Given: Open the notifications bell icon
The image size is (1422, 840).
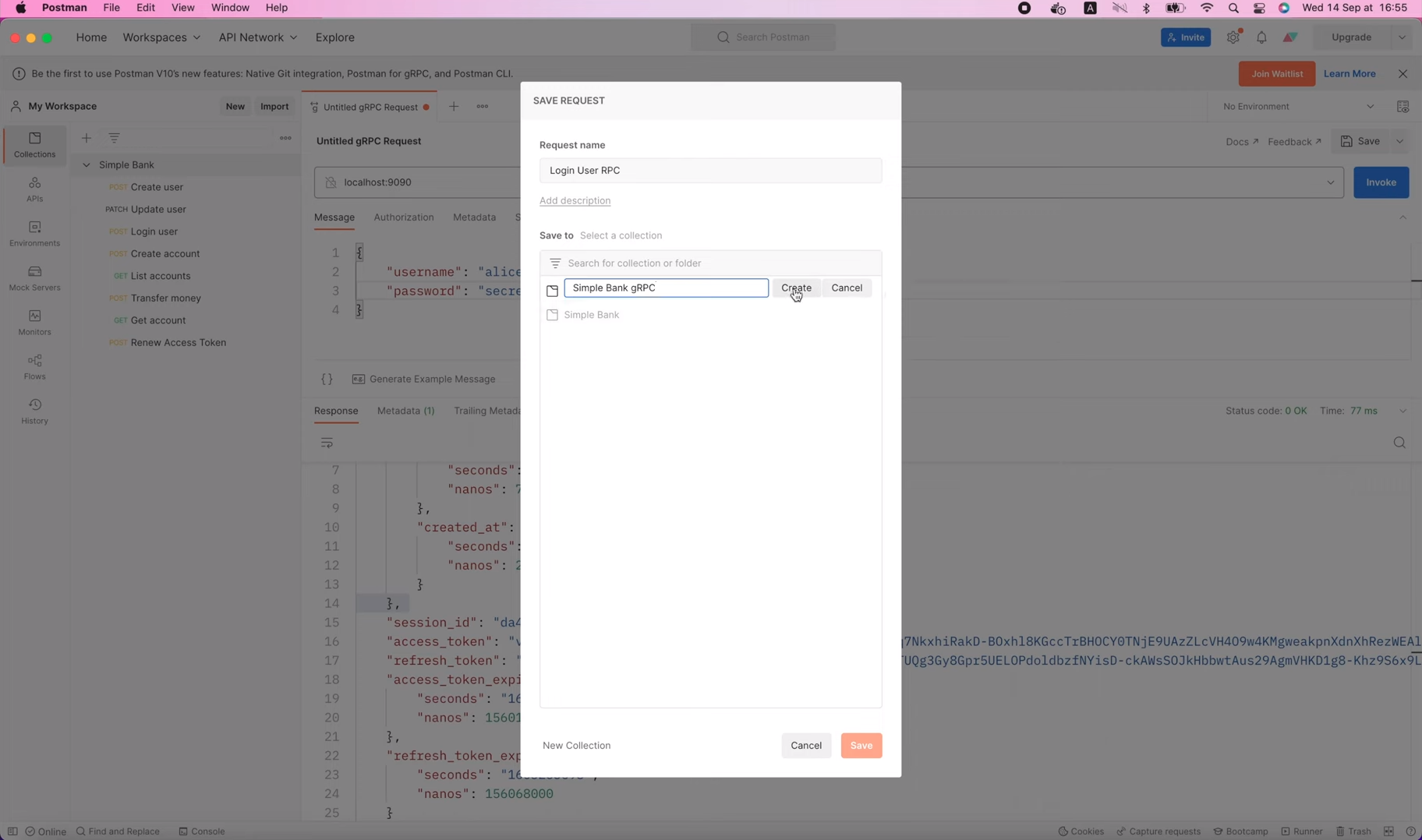Looking at the screenshot, I should click(x=1261, y=37).
